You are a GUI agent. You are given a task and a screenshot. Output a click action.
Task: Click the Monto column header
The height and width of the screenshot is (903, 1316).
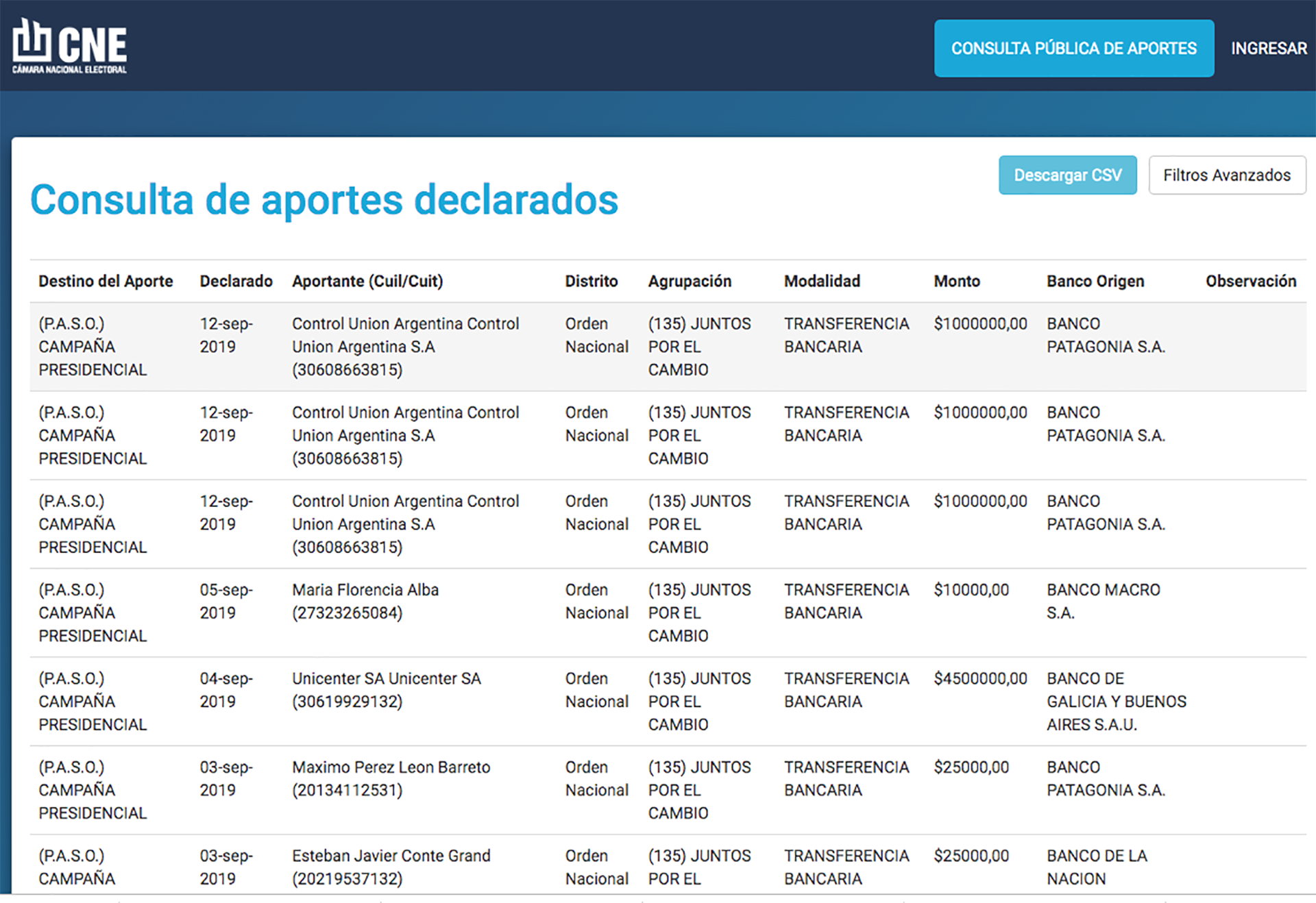pyautogui.click(x=957, y=281)
